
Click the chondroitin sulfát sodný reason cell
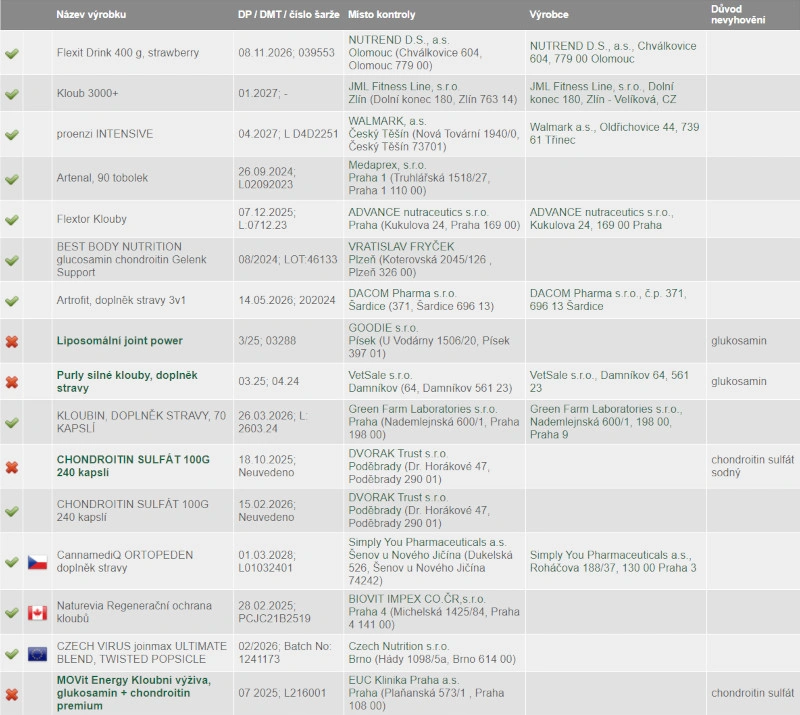(753, 466)
